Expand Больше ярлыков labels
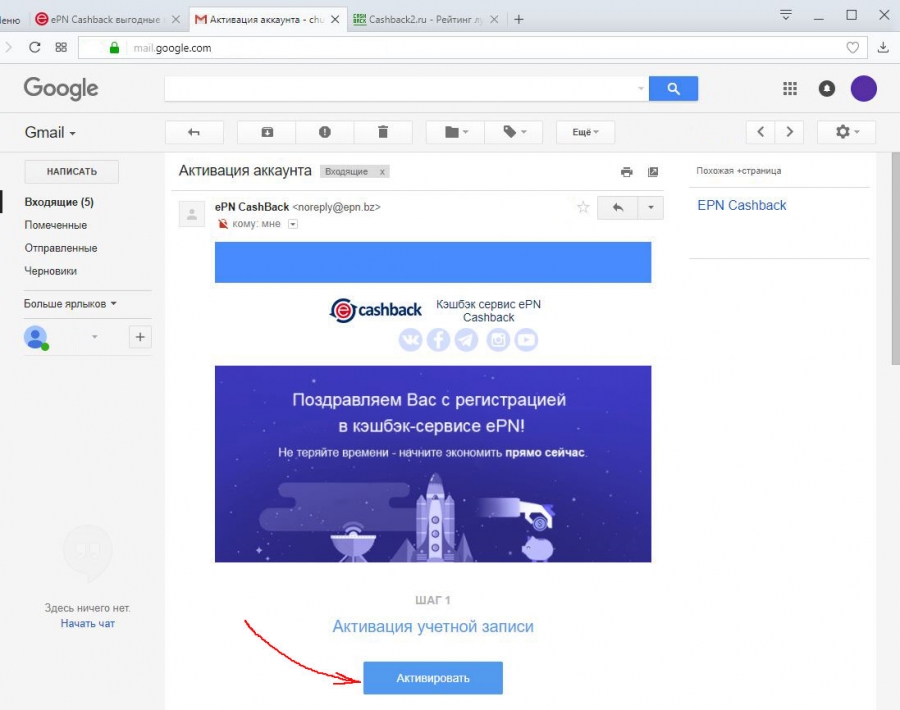 point(70,304)
